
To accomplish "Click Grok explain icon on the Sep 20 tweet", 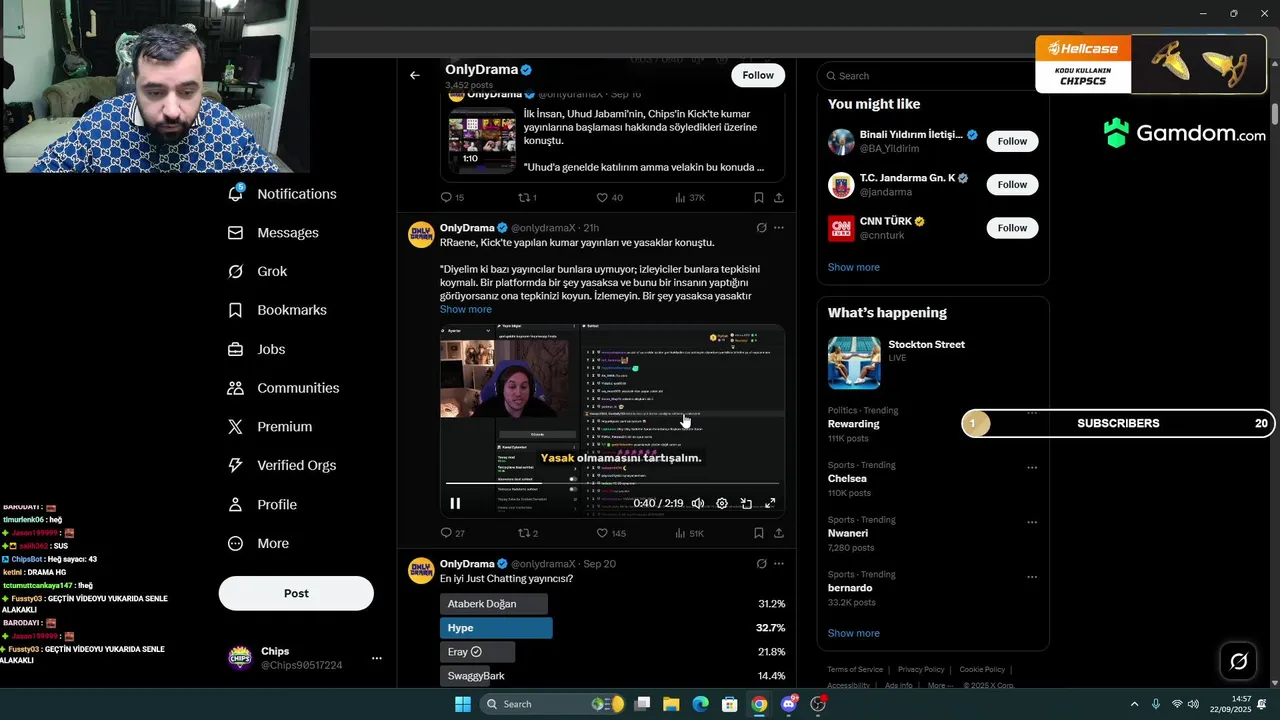I will click(x=761, y=564).
